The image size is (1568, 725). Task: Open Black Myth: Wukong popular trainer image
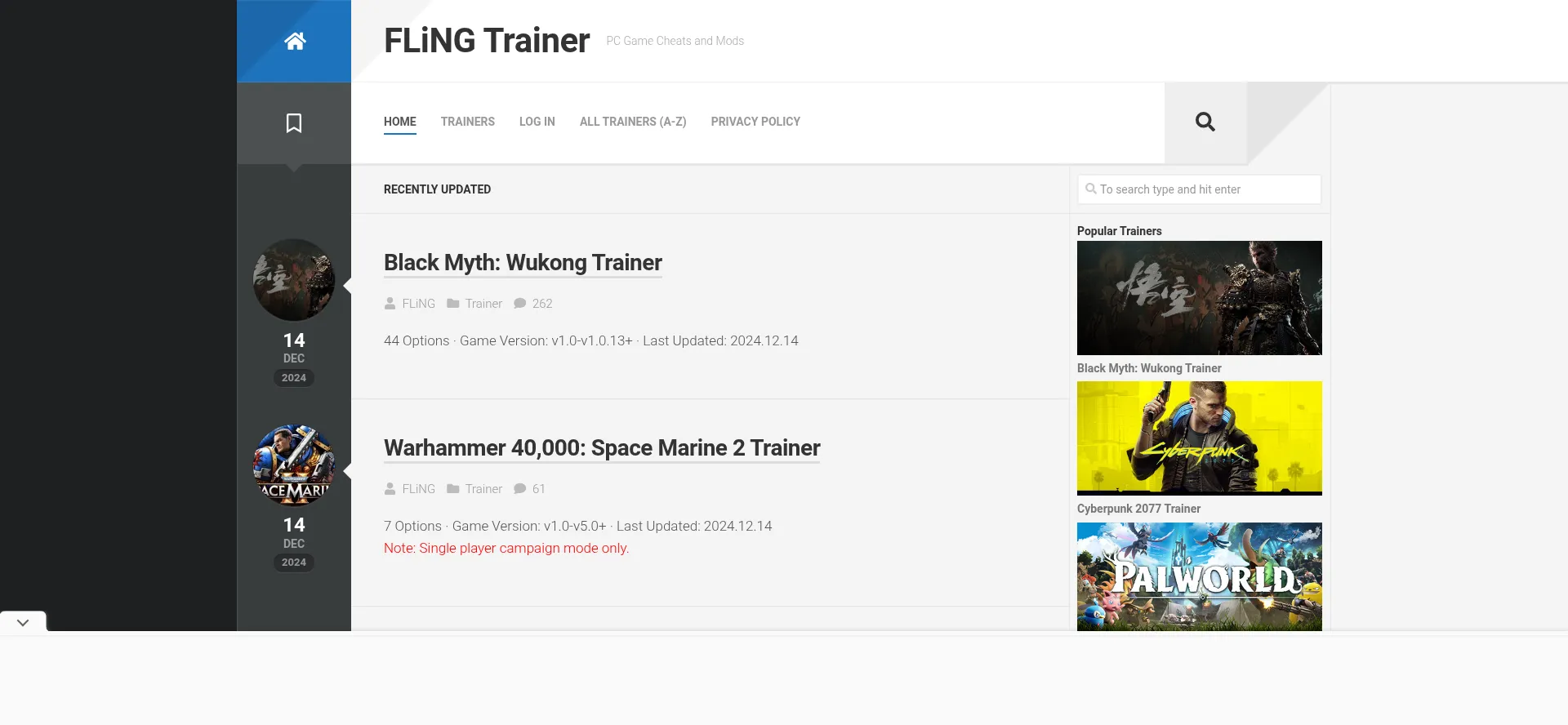point(1200,298)
